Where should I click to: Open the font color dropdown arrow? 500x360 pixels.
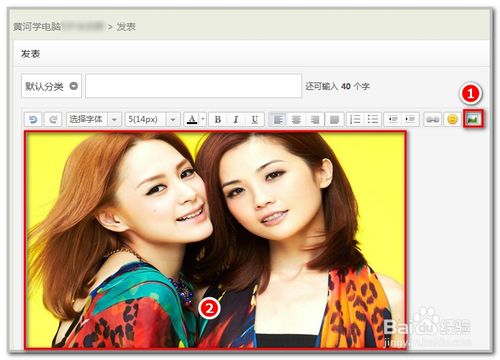[203, 119]
